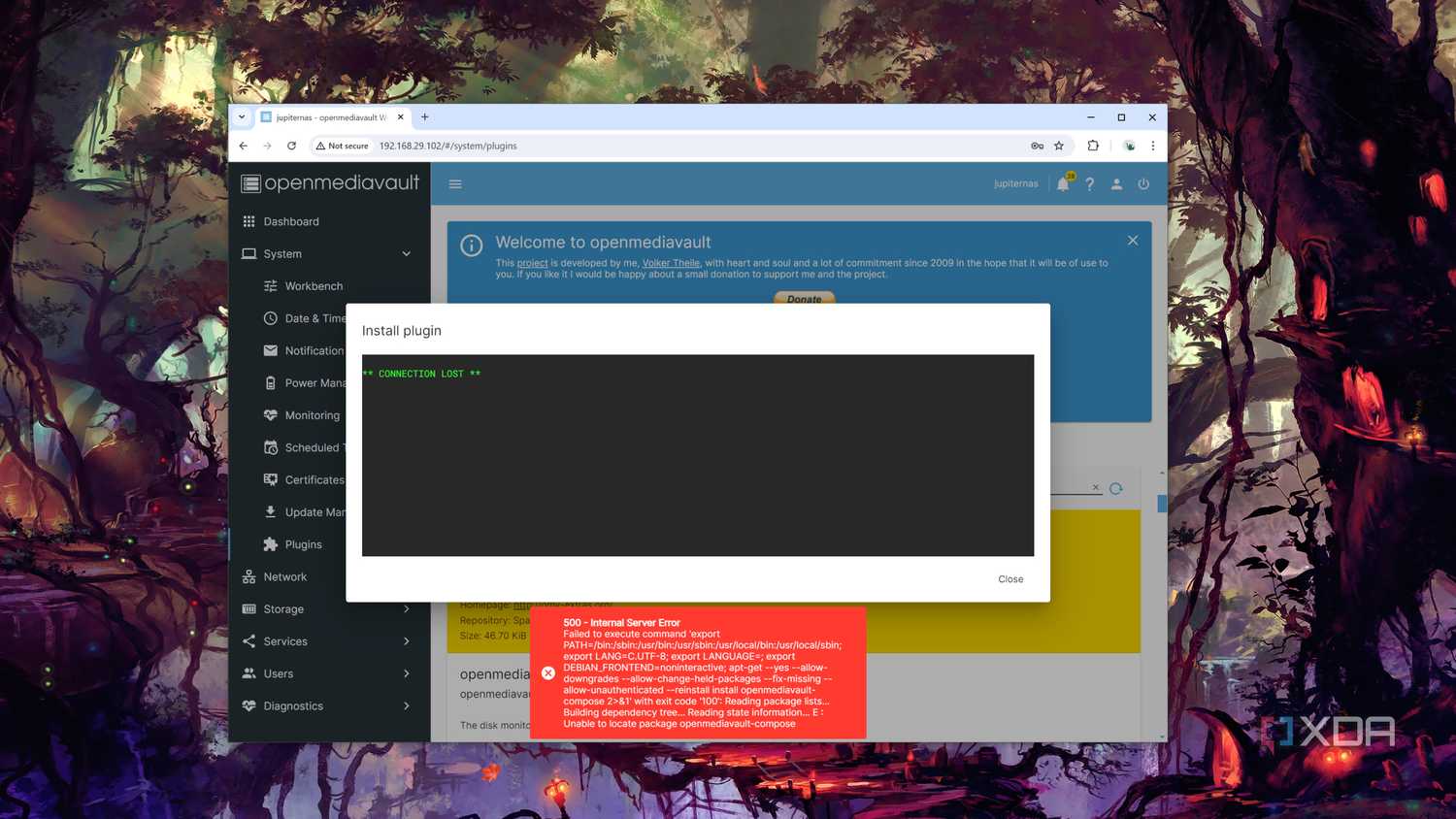The image size is (1456, 819).
Task: Dismiss the red 500 error notification icon
Action: (x=548, y=673)
